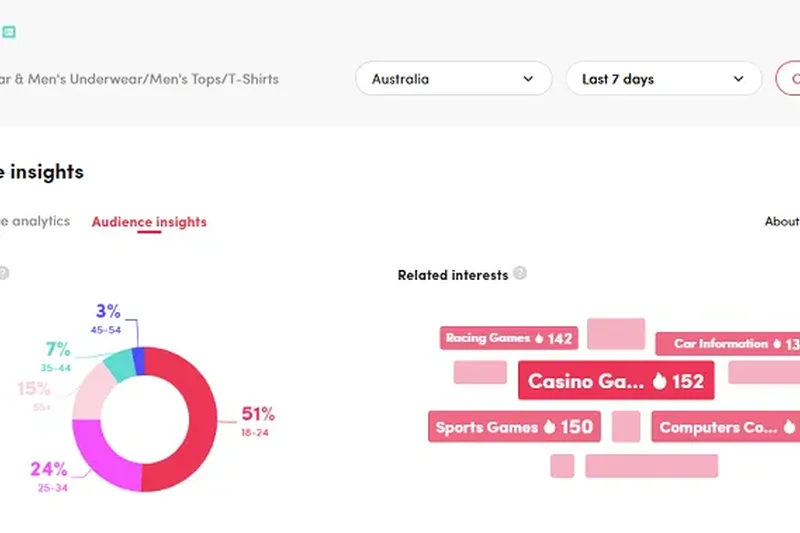
Task: Click the flame icon on Sports Games tag
Action: click(x=548, y=427)
